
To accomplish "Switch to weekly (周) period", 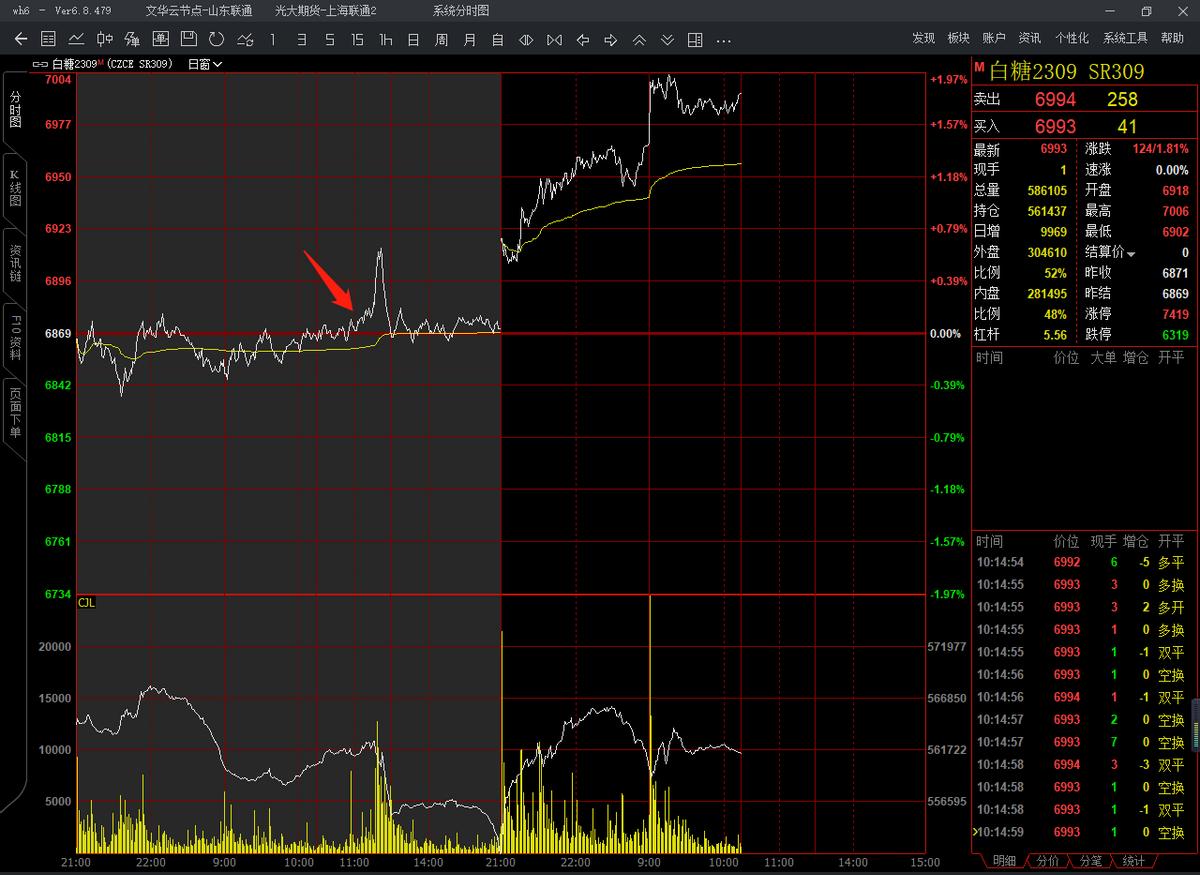I will tap(441, 40).
